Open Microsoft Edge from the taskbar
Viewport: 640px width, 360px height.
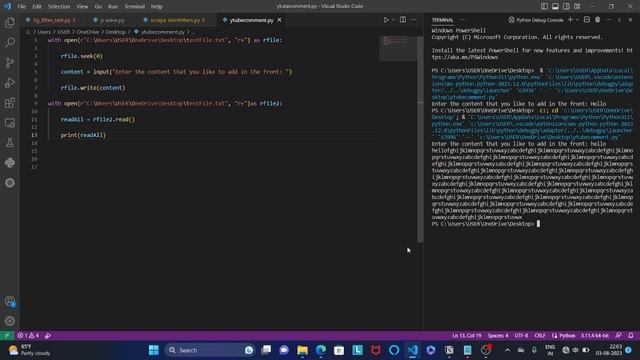(x=321, y=350)
